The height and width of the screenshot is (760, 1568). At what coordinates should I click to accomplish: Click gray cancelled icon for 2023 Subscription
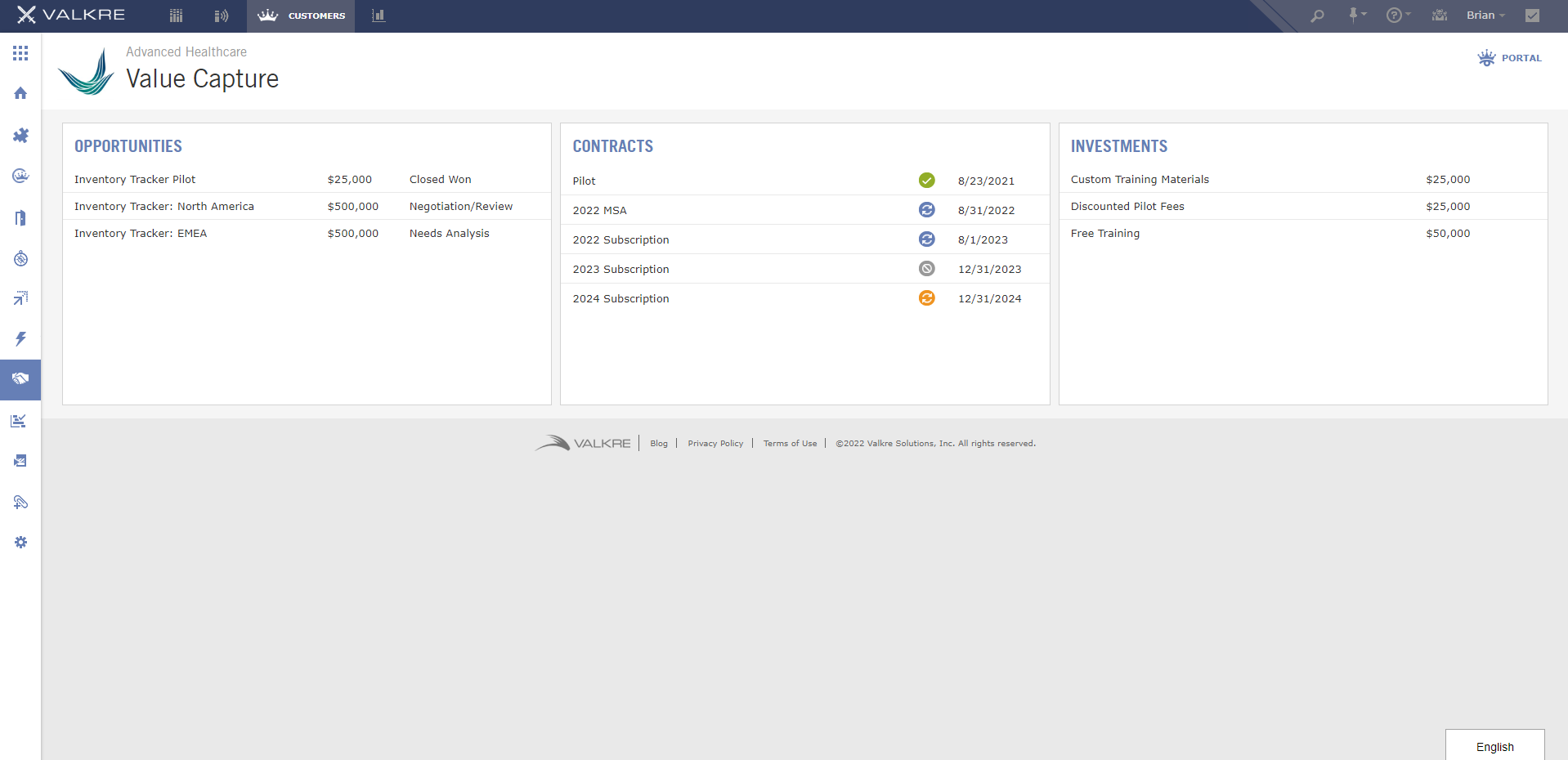point(926,268)
